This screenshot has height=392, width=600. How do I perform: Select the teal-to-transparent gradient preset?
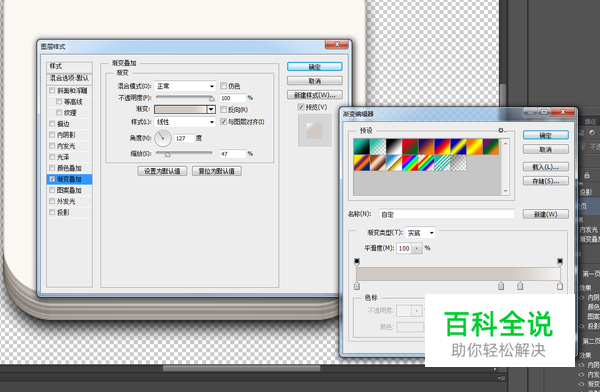[x=378, y=147]
